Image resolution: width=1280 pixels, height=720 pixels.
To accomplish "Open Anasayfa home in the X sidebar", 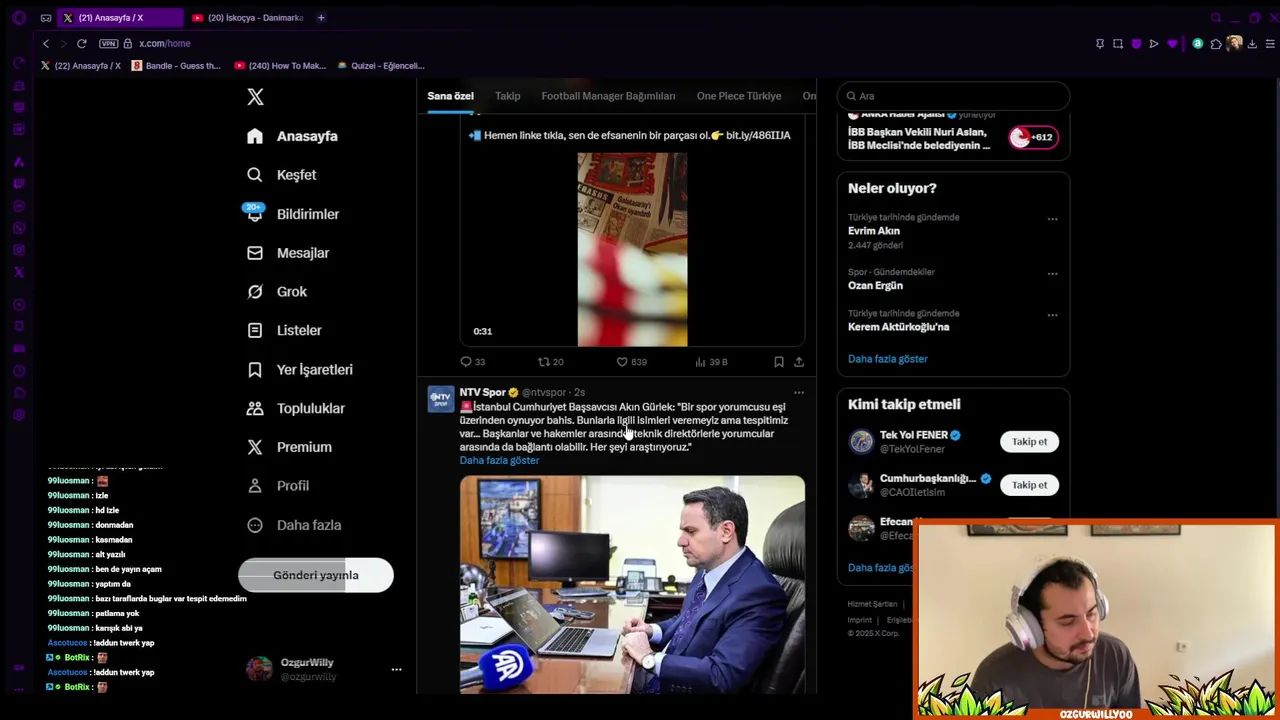I will click(x=293, y=136).
